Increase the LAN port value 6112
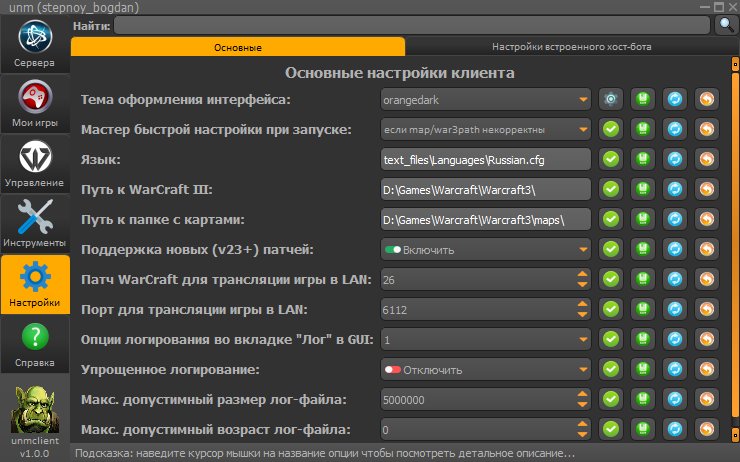The height and width of the screenshot is (462, 740). tap(583, 304)
